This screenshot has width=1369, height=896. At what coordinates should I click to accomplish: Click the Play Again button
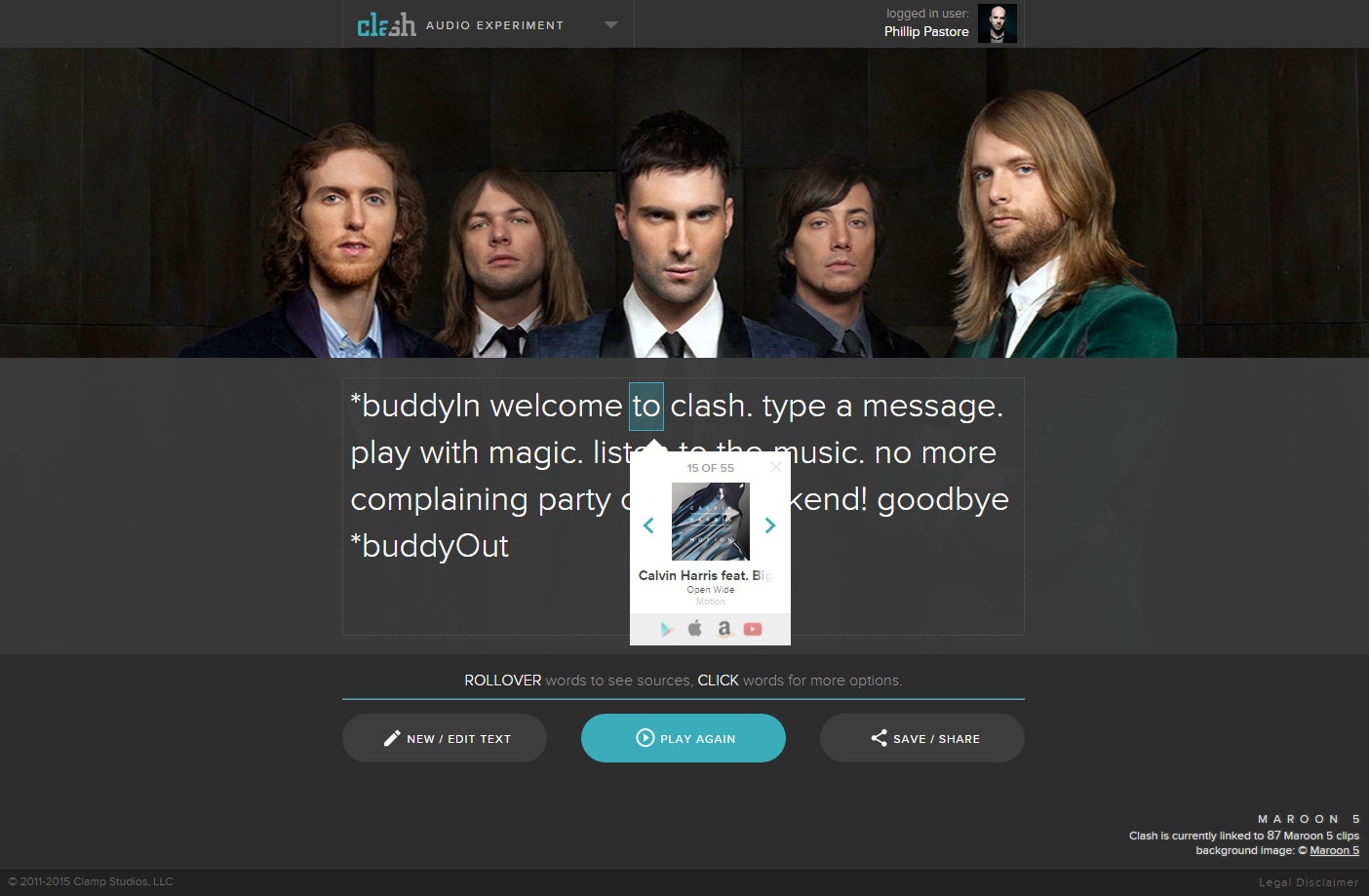684,738
